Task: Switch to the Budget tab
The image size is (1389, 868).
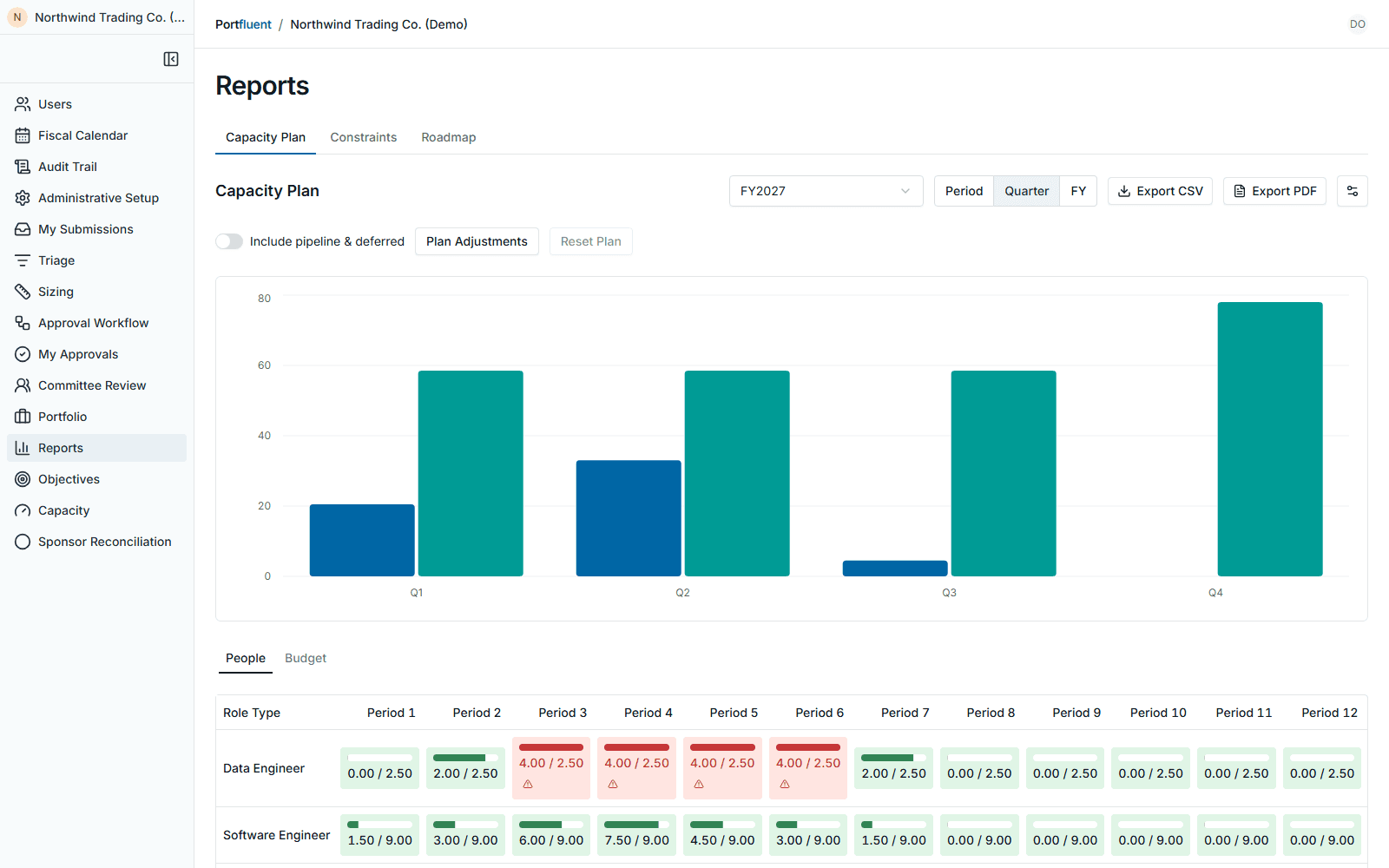Action: pos(306,658)
